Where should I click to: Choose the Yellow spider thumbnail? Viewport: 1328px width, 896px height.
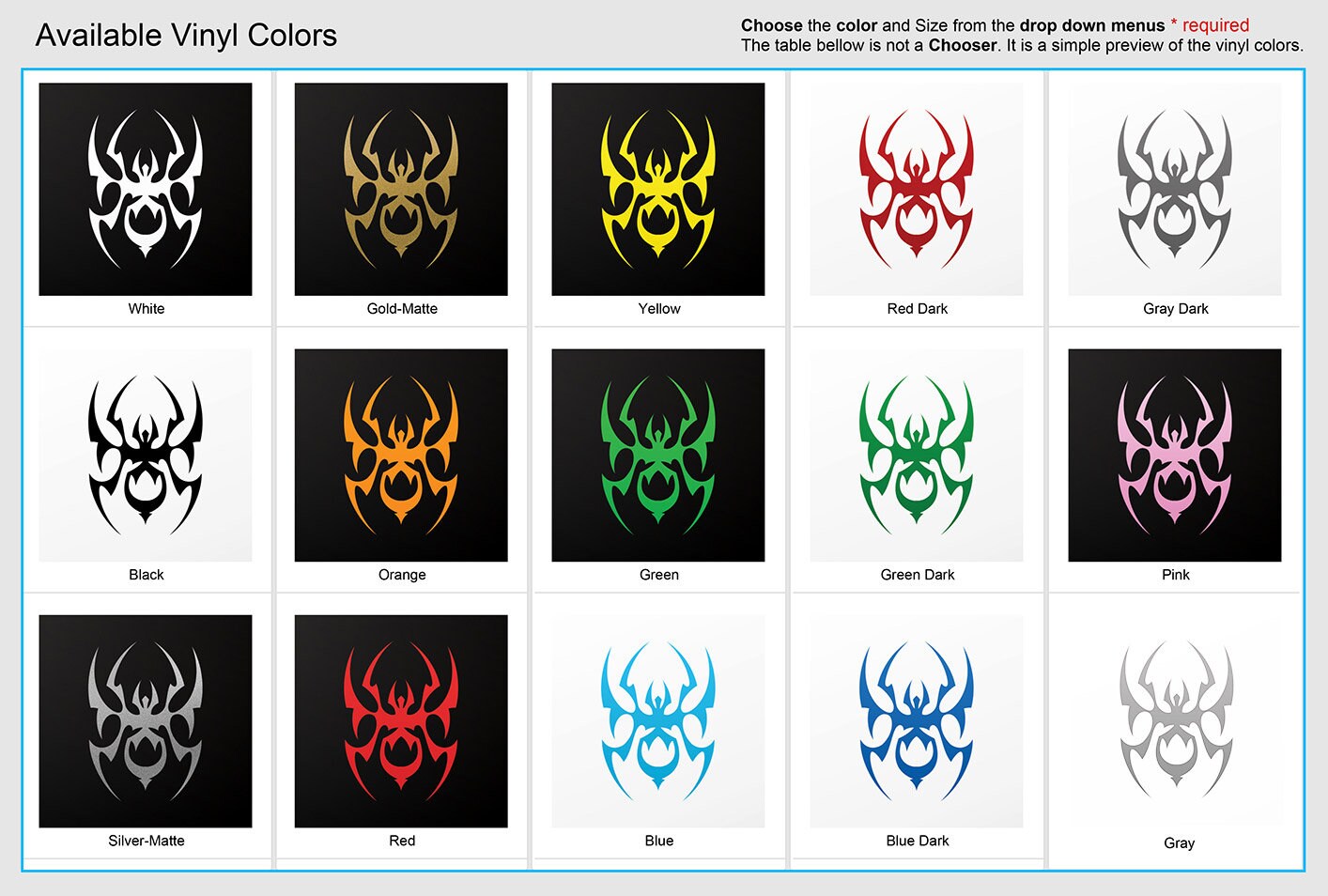pos(658,189)
